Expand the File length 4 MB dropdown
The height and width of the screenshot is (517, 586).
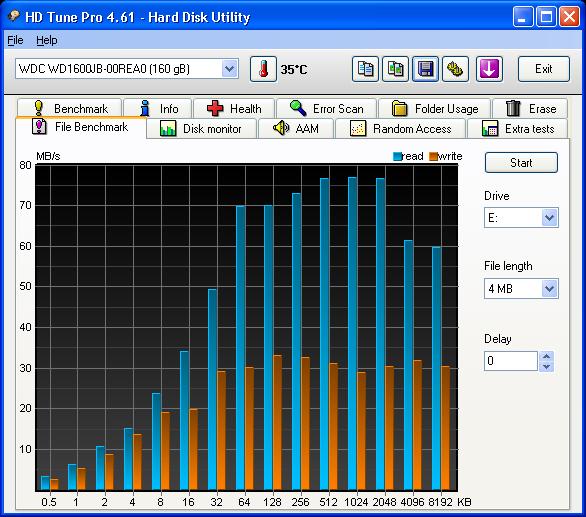pyautogui.click(x=549, y=289)
